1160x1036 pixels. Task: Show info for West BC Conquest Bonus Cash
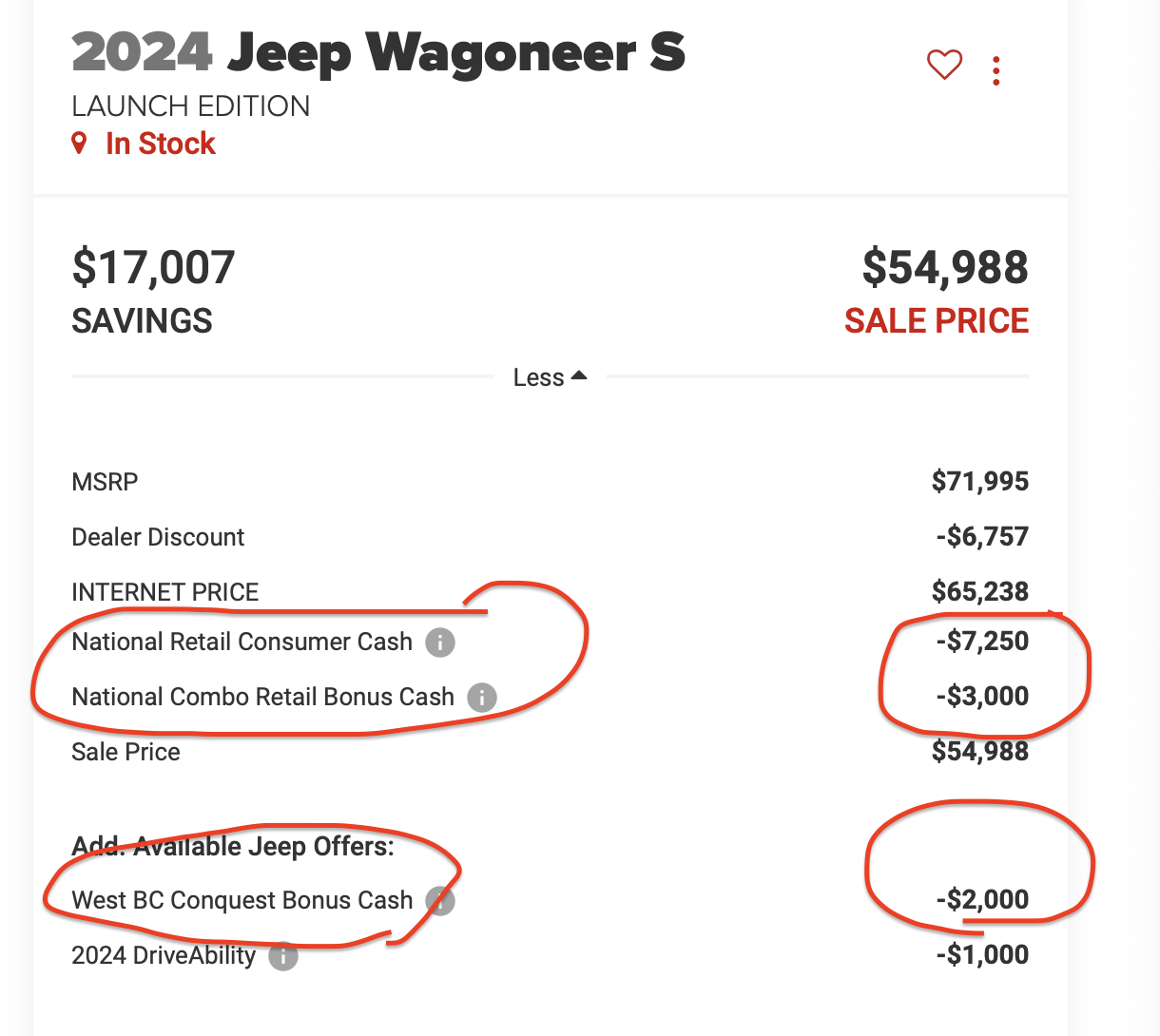[x=439, y=900]
